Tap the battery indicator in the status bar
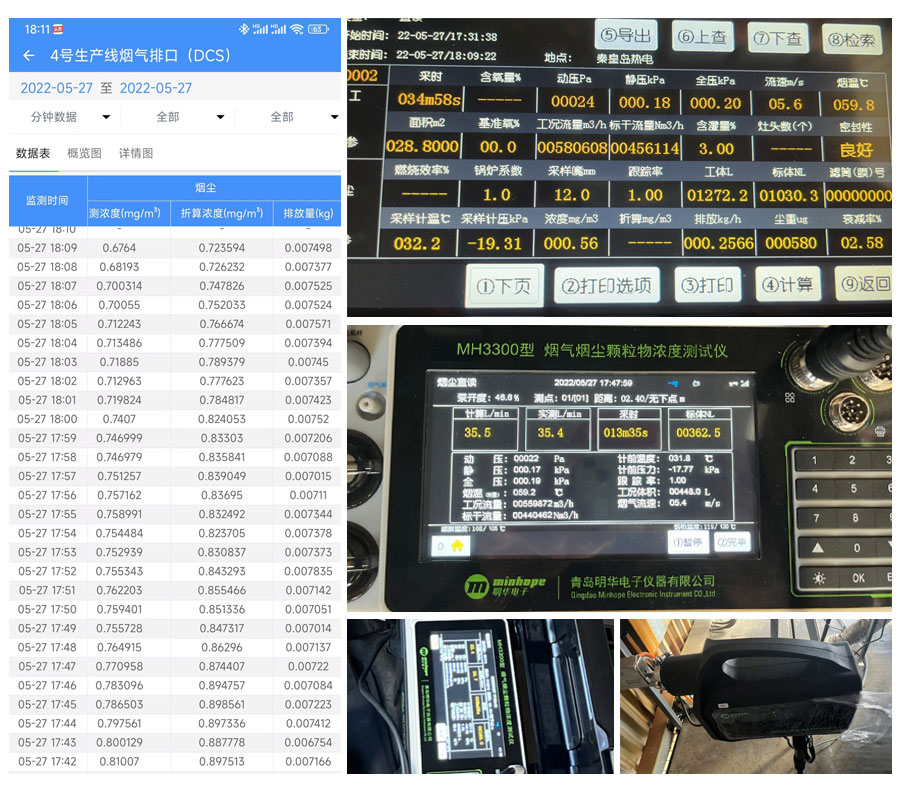 pyautogui.click(x=319, y=29)
